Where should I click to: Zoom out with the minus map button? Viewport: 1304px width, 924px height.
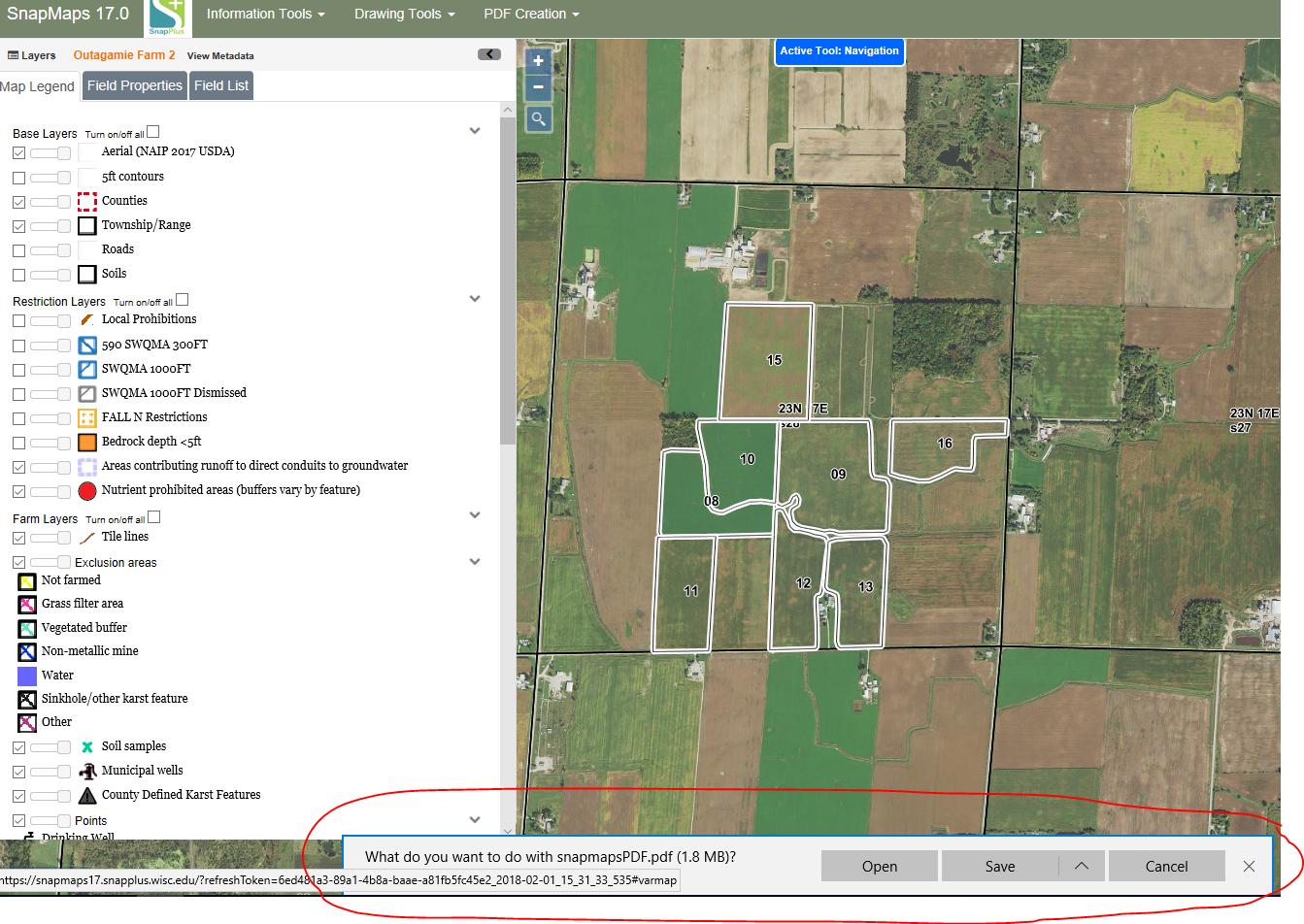coord(538,86)
